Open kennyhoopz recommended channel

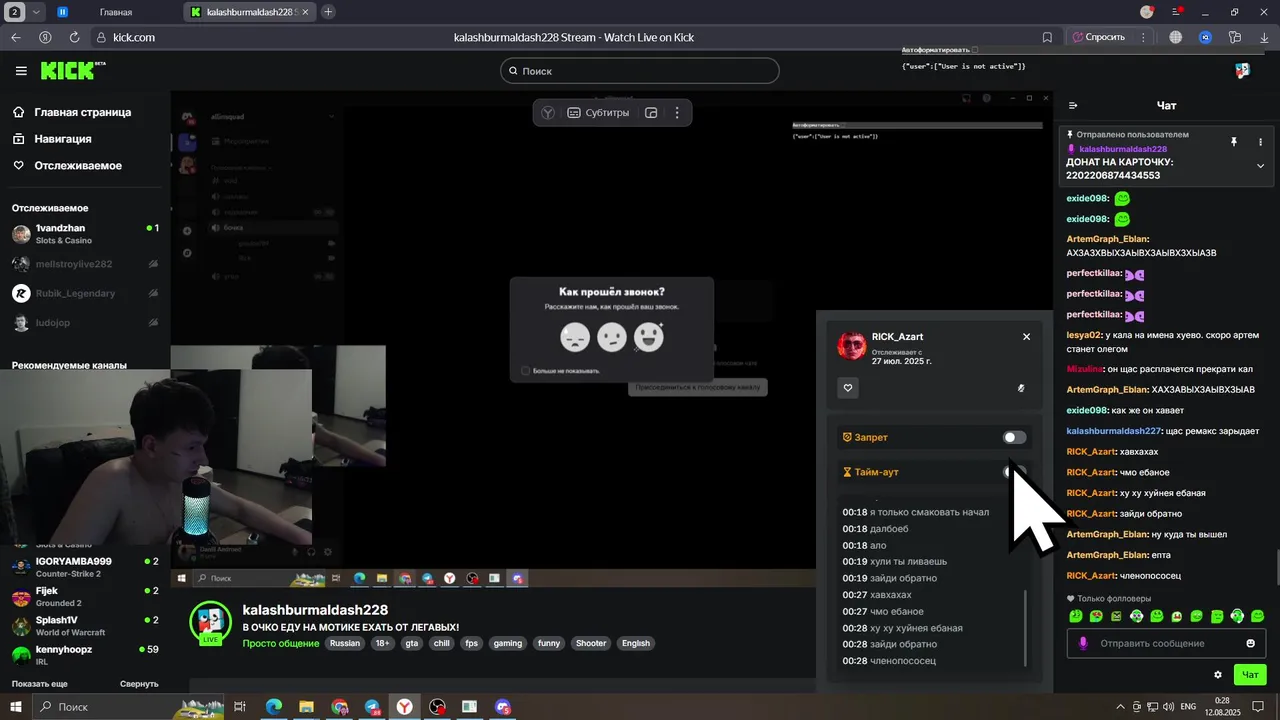click(x=85, y=655)
